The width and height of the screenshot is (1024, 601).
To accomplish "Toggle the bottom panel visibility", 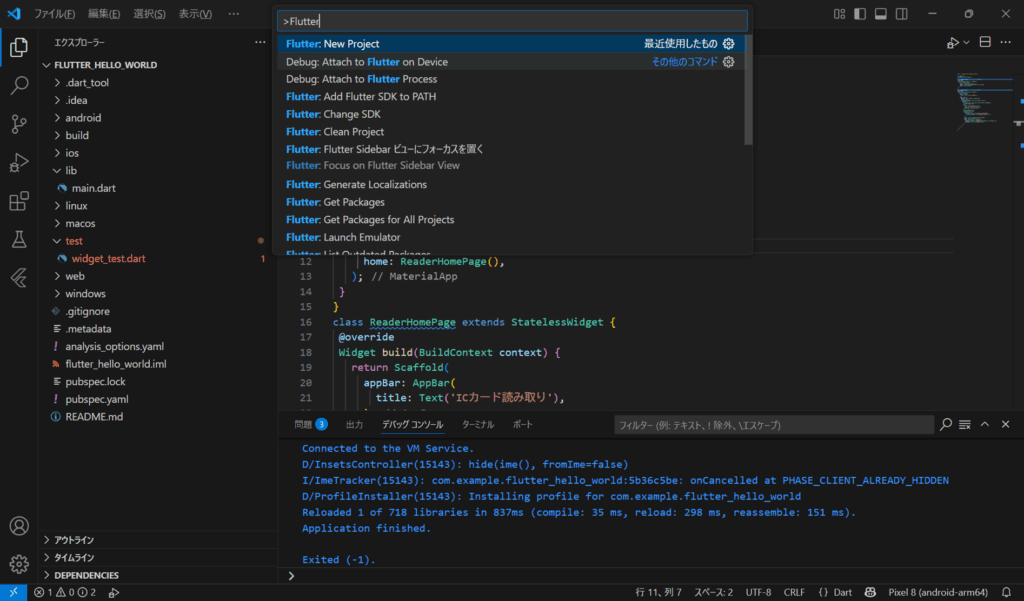I will (881, 14).
